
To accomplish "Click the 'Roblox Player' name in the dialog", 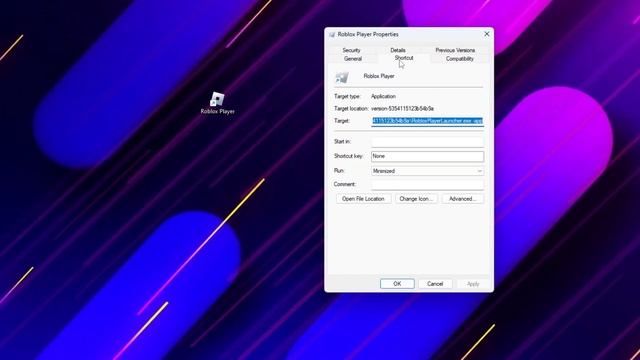I will click(x=379, y=76).
